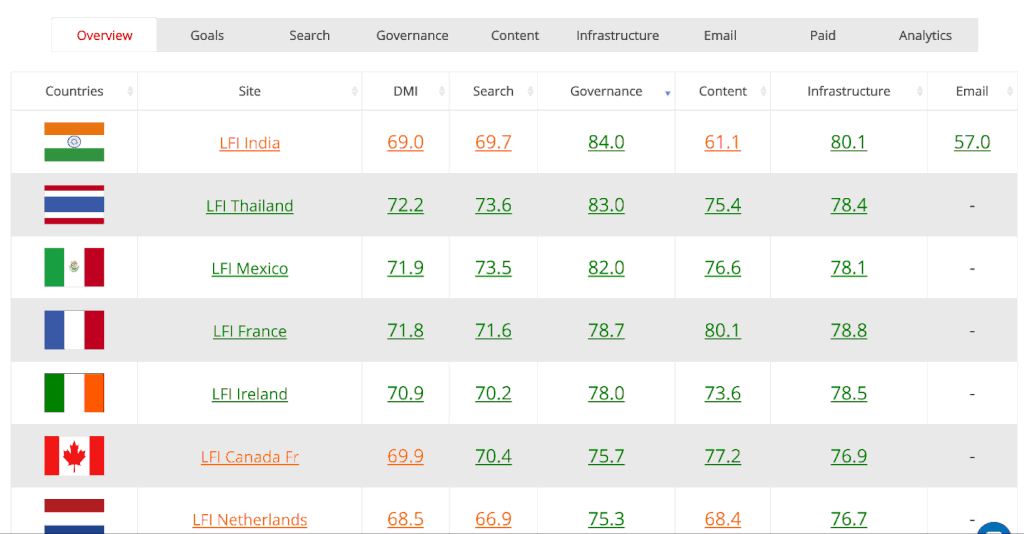The width and height of the screenshot is (1024, 534).
Task: Click the India flag icon
Action: pyautogui.click(x=74, y=142)
